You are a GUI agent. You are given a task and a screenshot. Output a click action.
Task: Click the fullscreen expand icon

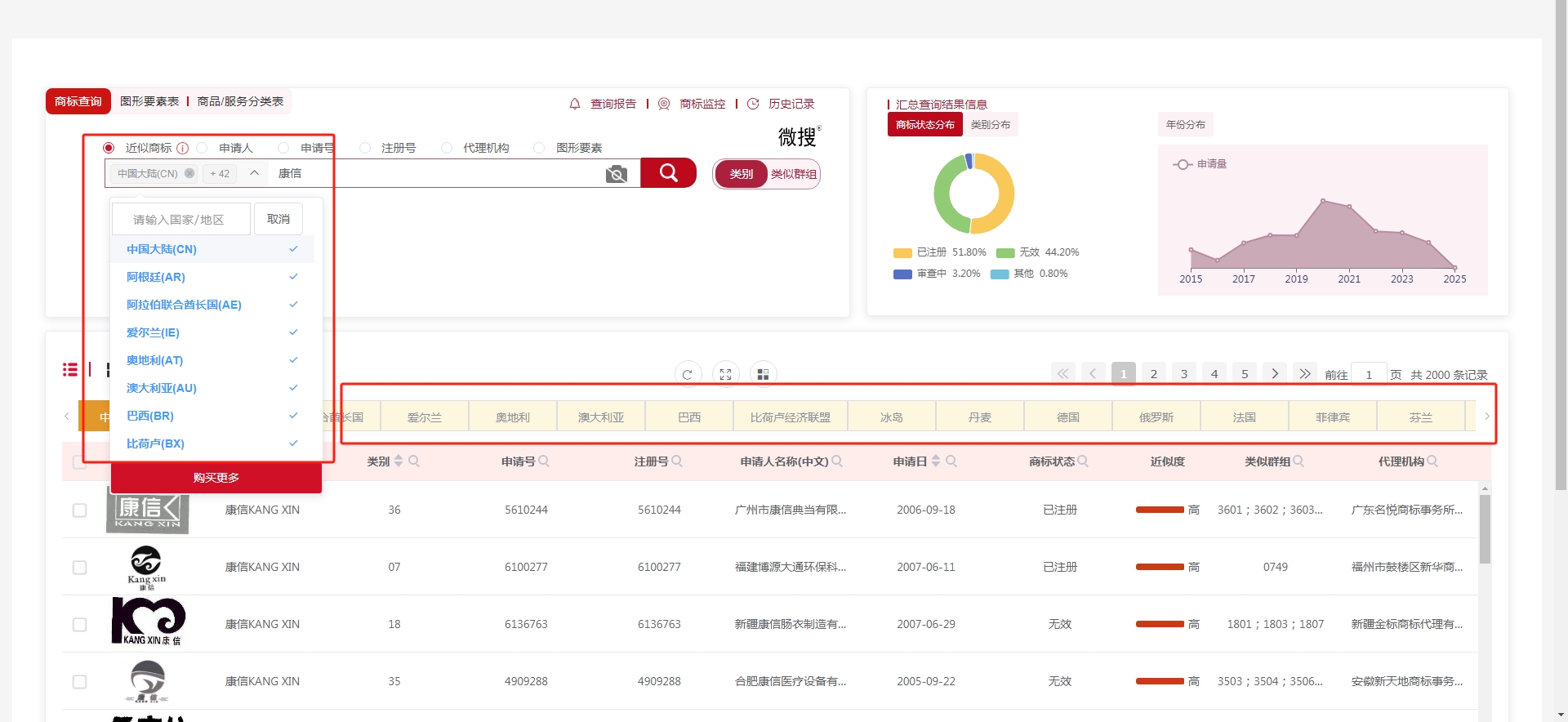725,374
